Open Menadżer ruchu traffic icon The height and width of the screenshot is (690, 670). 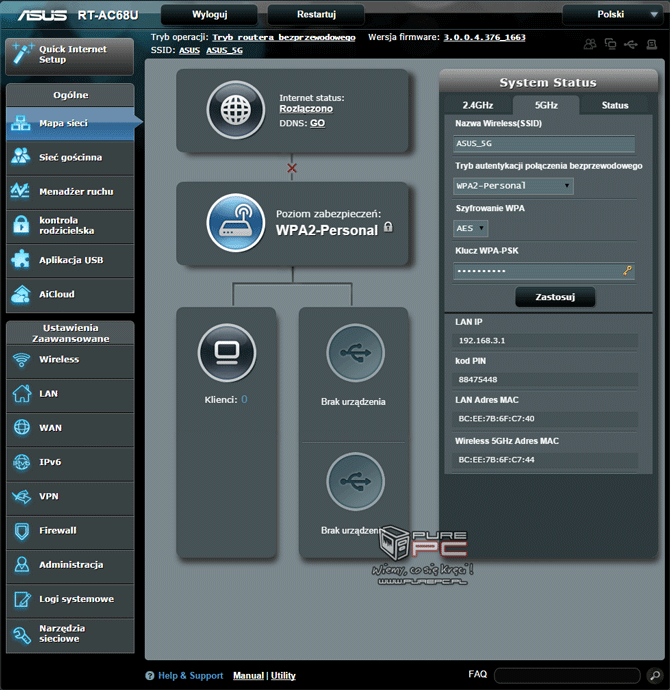[x=21, y=191]
